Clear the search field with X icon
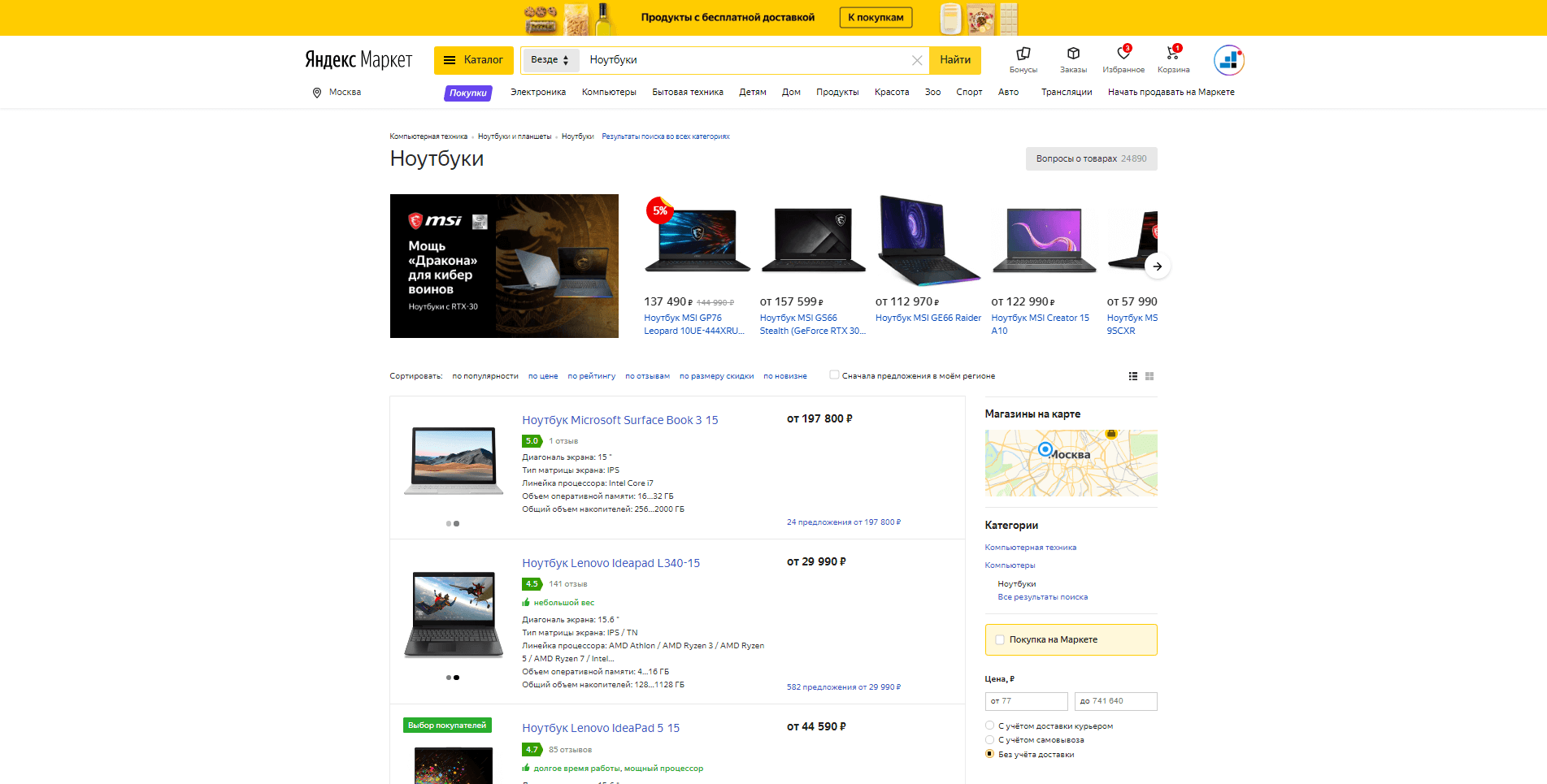 click(916, 60)
